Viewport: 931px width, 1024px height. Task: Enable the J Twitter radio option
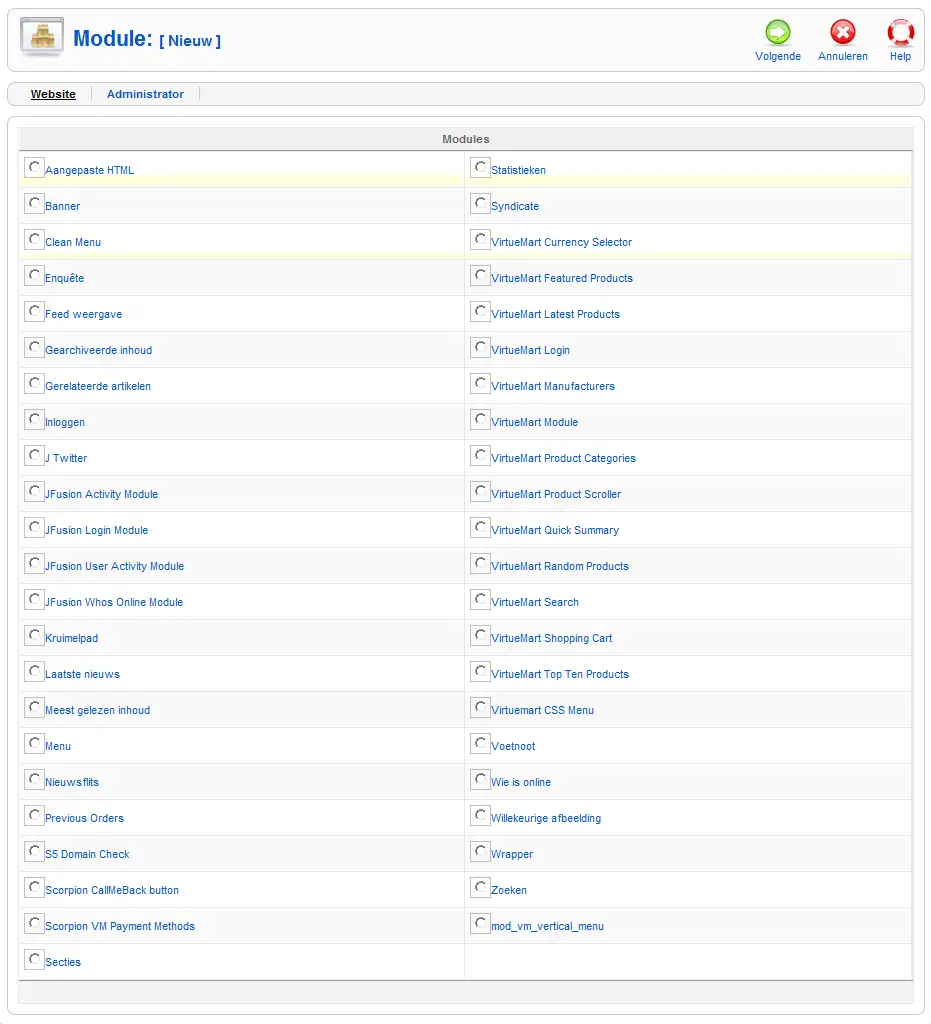tap(35, 456)
